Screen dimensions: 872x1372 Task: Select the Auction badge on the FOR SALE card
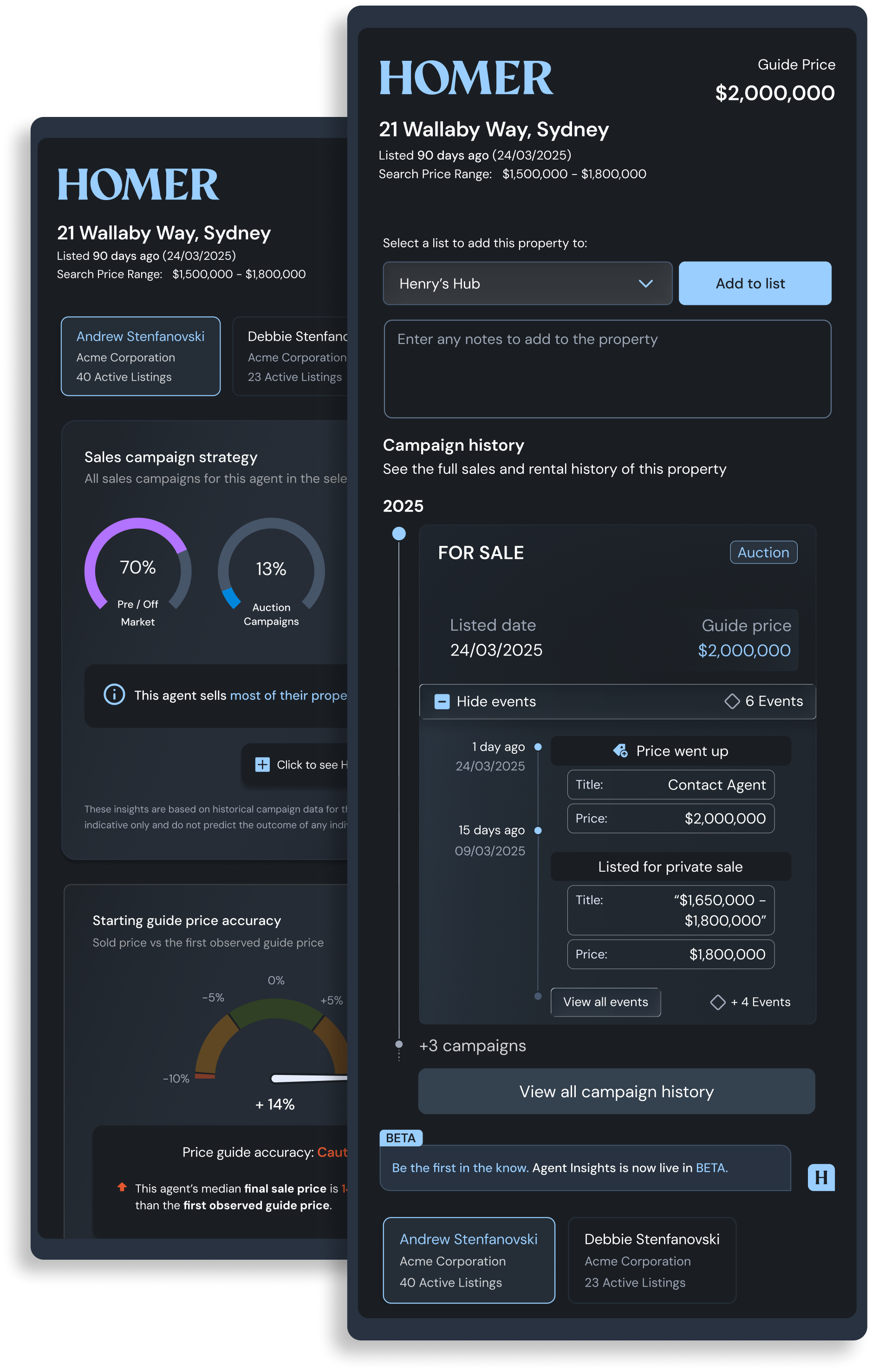tap(763, 552)
